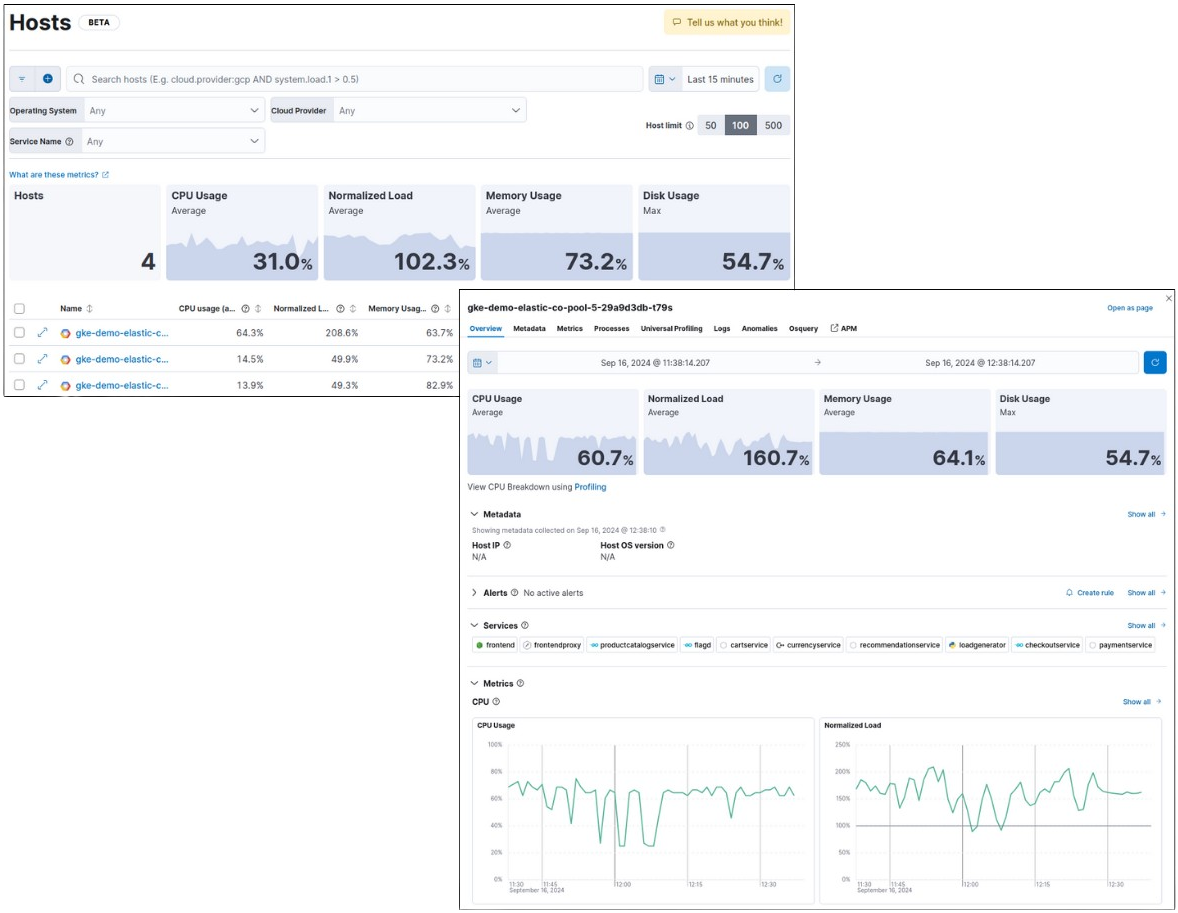This screenshot has height=913, width=1178.
Task: Close the host details flyout
Action: click(x=1169, y=298)
